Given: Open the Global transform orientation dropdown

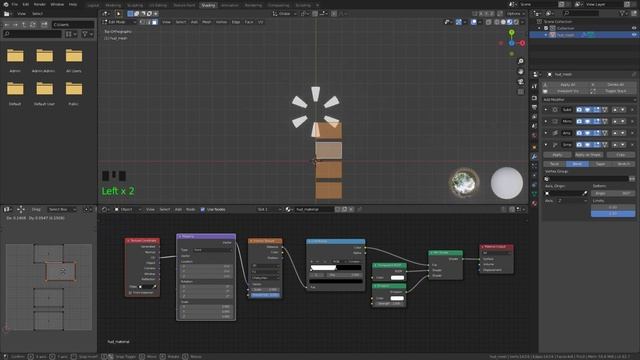Looking at the screenshot, I should 284,13.
